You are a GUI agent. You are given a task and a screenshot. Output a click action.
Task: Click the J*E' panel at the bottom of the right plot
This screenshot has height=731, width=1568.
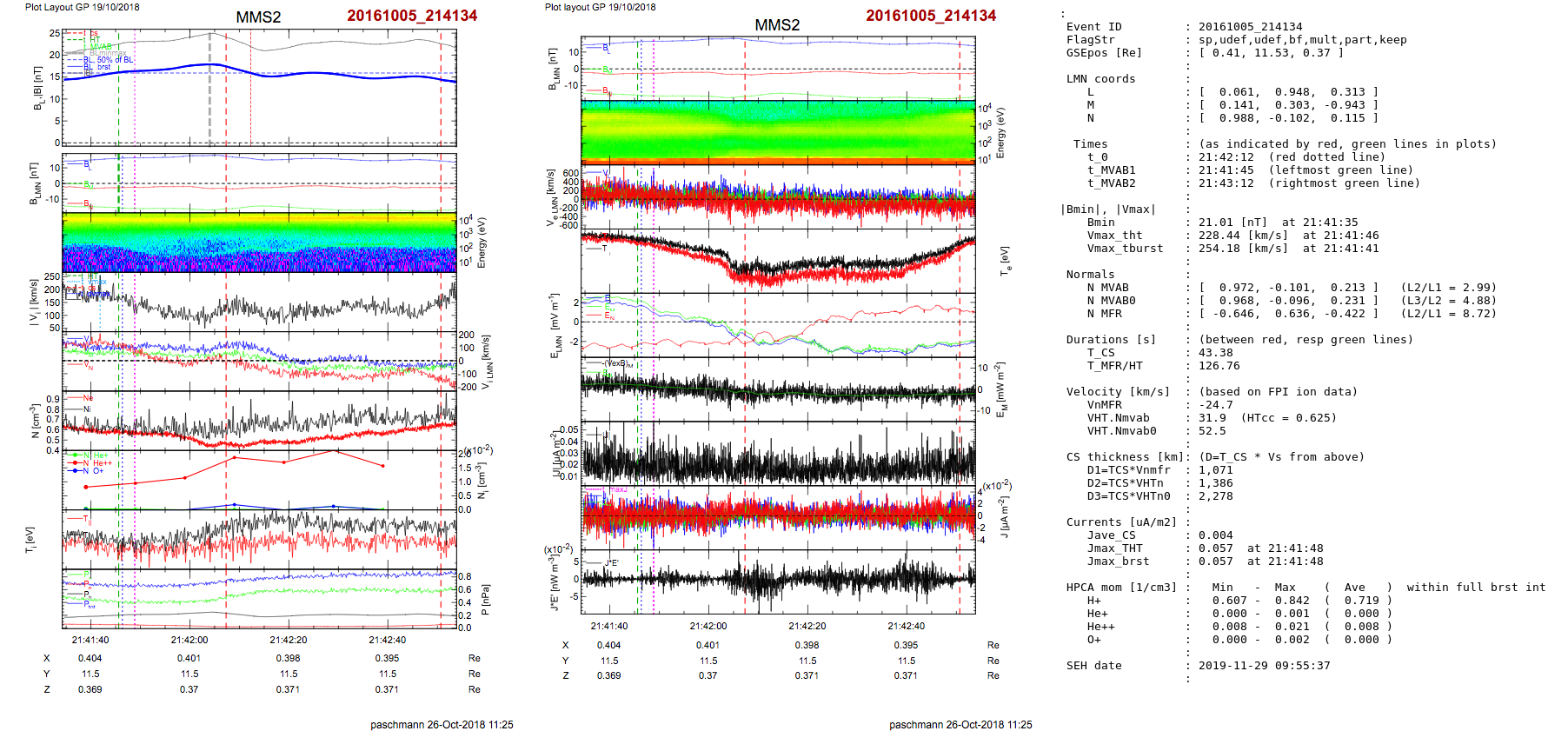pyautogui.click(x=778, y=580)
